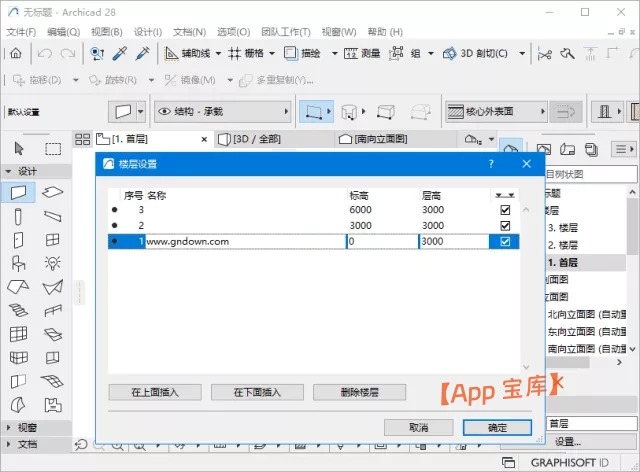This screenshot has width=640, height=472.
Task: Toggle checkbox for story 1 row
Action: pos(505,242)
